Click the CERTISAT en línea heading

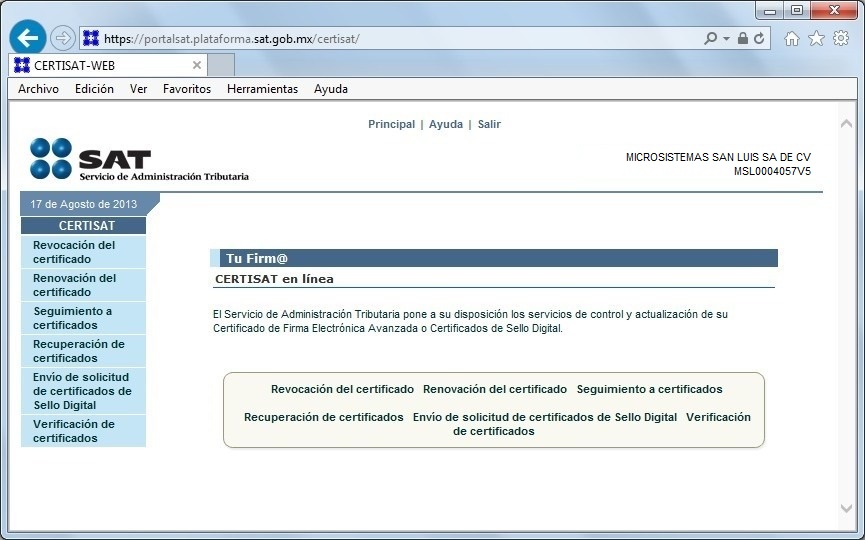274,279
